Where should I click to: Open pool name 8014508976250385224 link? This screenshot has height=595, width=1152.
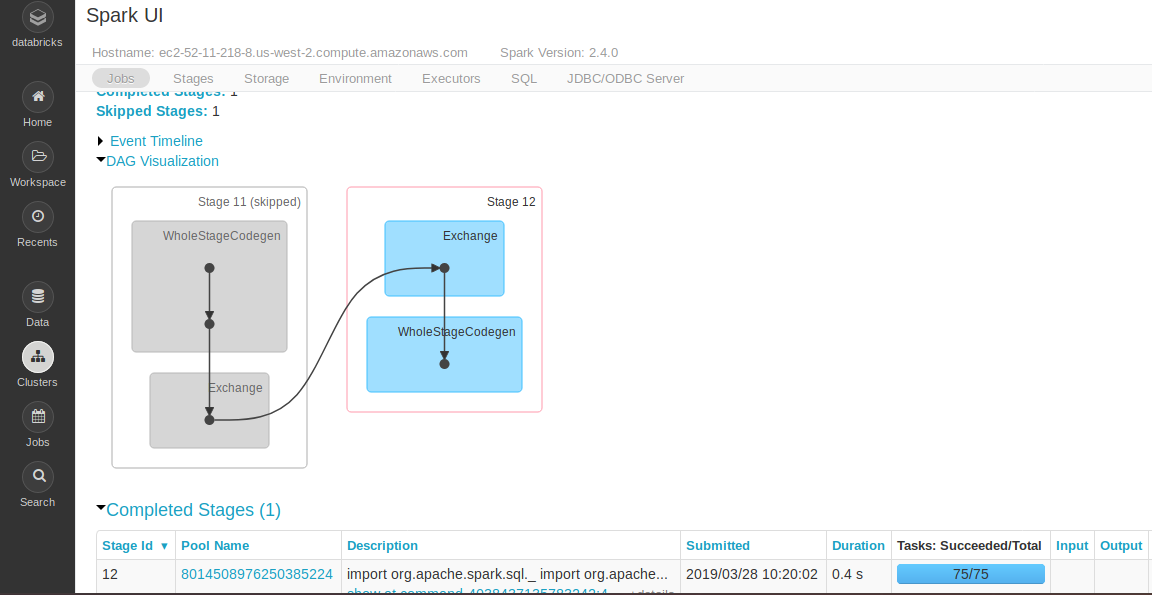(257, 574)
